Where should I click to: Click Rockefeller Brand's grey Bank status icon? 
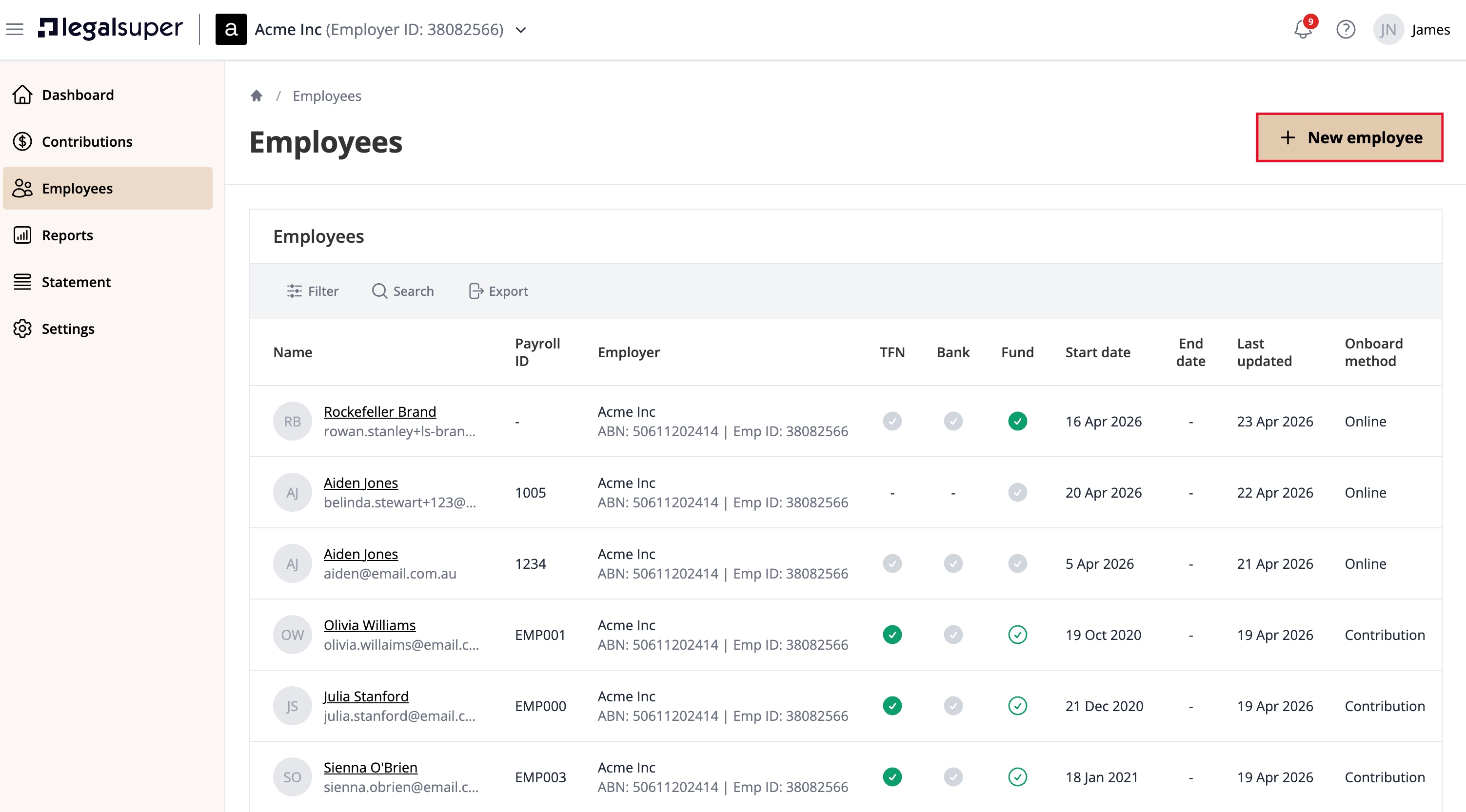click(x=952, y=421)
